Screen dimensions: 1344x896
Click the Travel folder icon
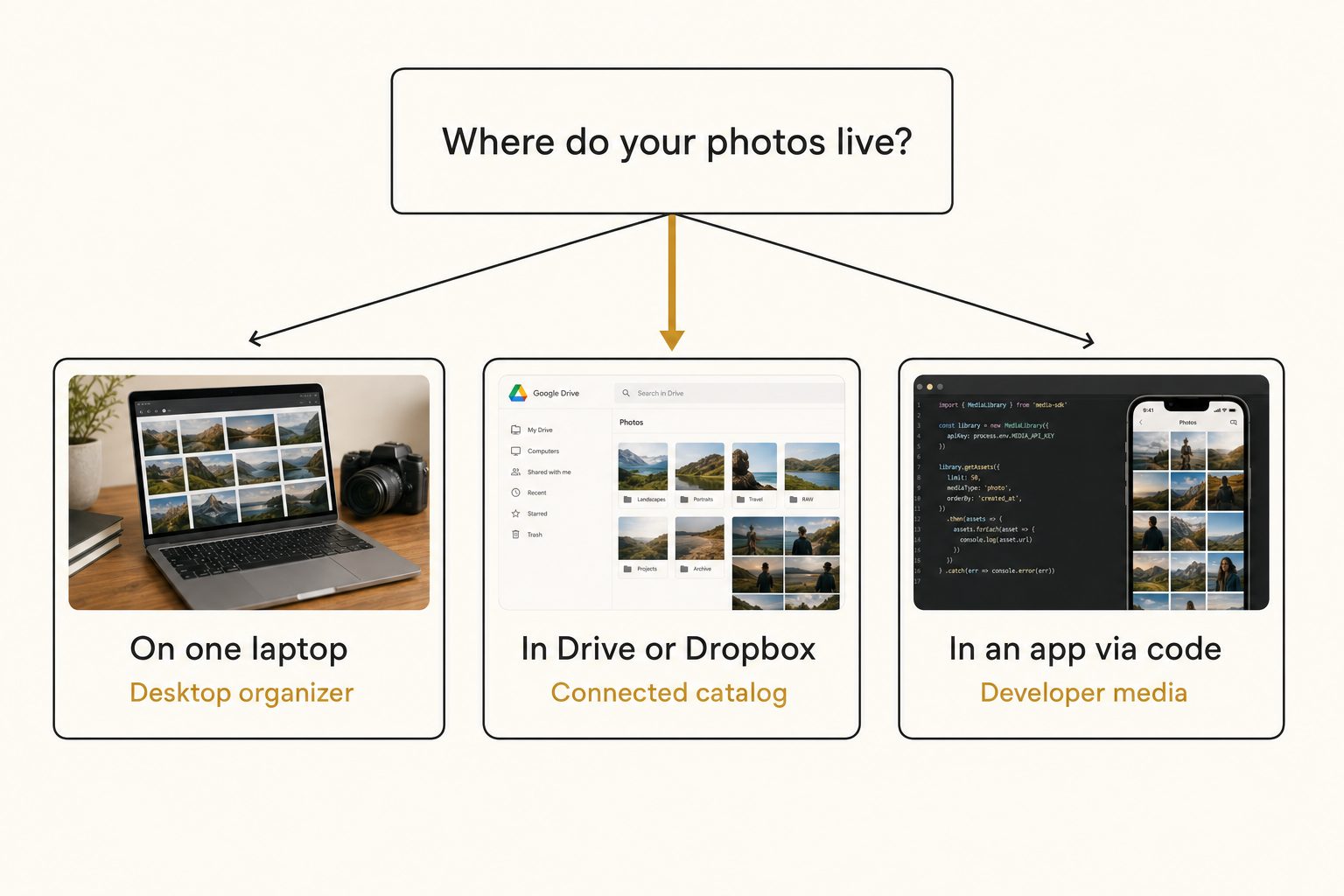[741, 500]
